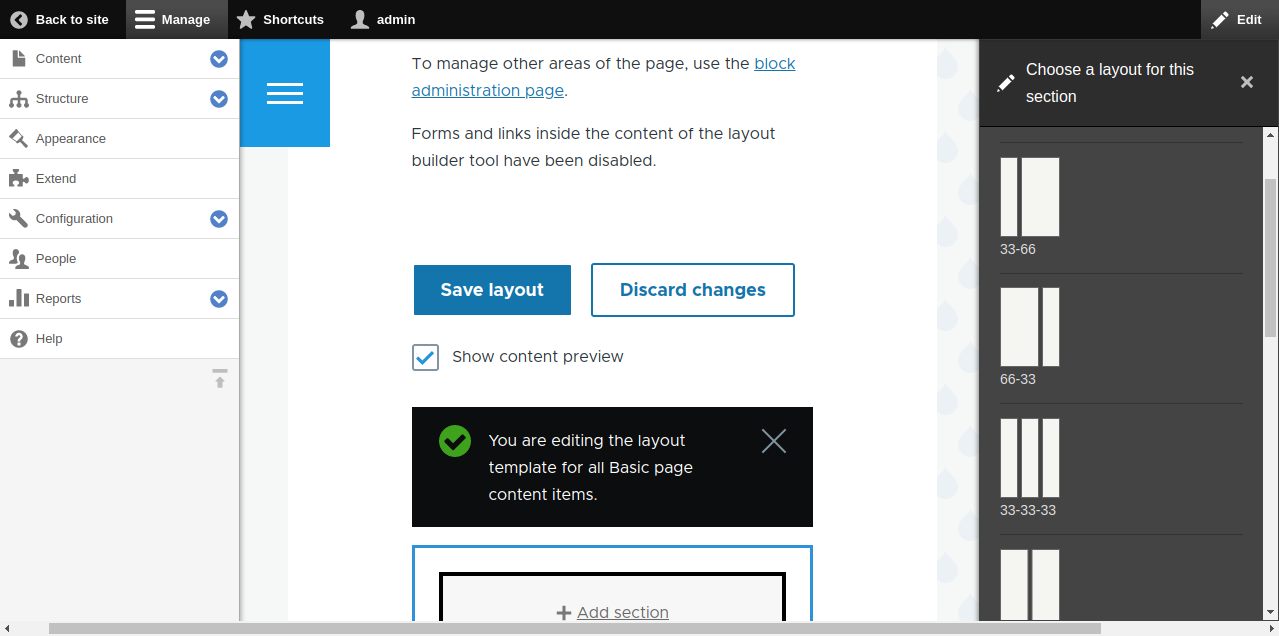Open the Reports menu item

58,299
